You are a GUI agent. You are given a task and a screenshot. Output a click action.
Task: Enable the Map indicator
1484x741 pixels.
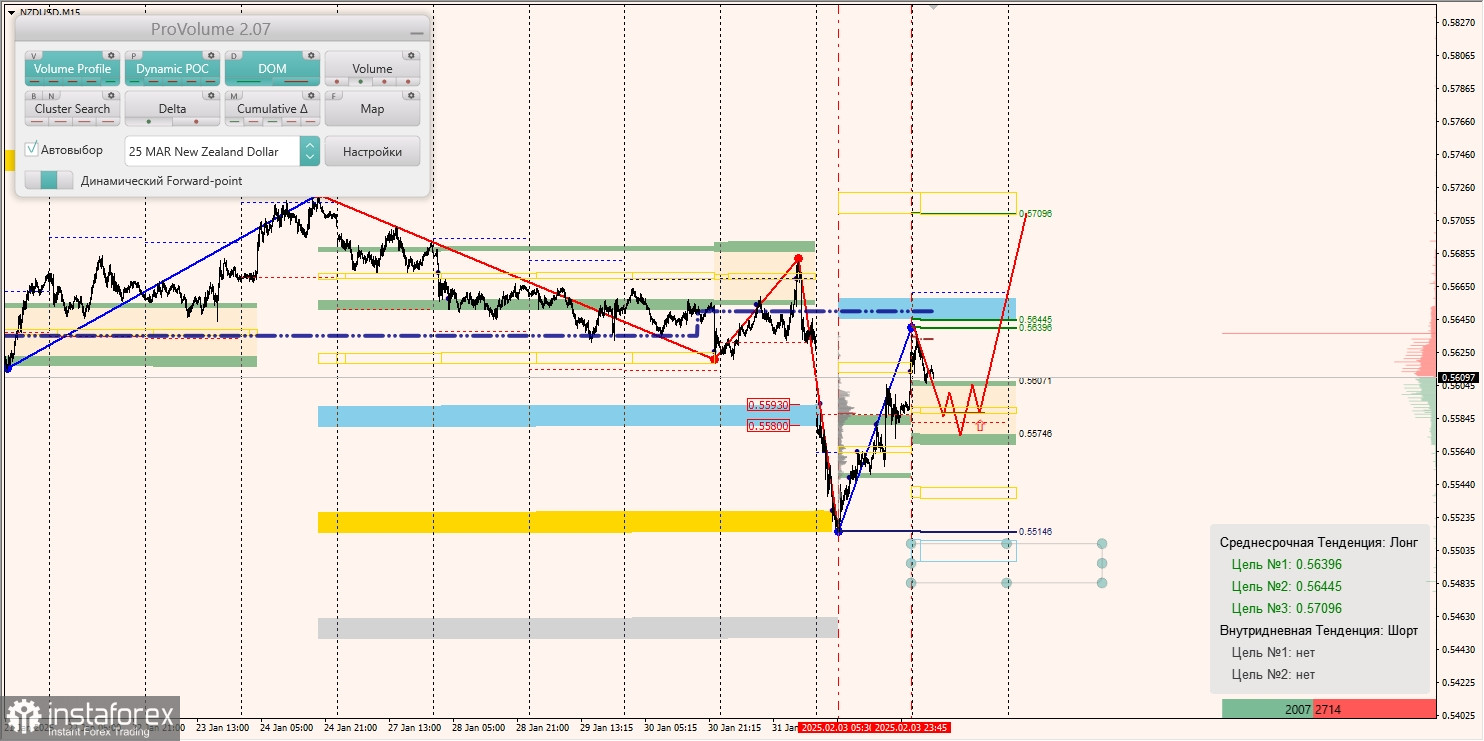pyautogui.click(x=372, y=109)
